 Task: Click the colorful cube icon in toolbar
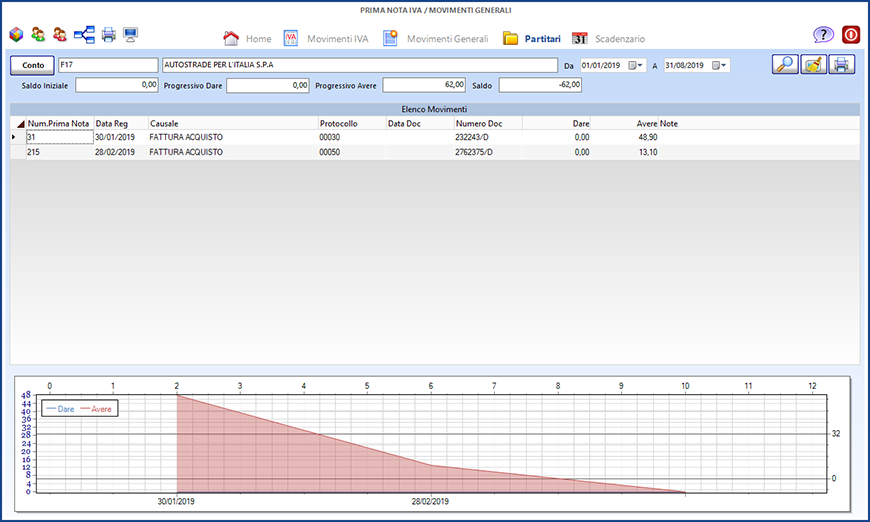click(x=16, y=35)
